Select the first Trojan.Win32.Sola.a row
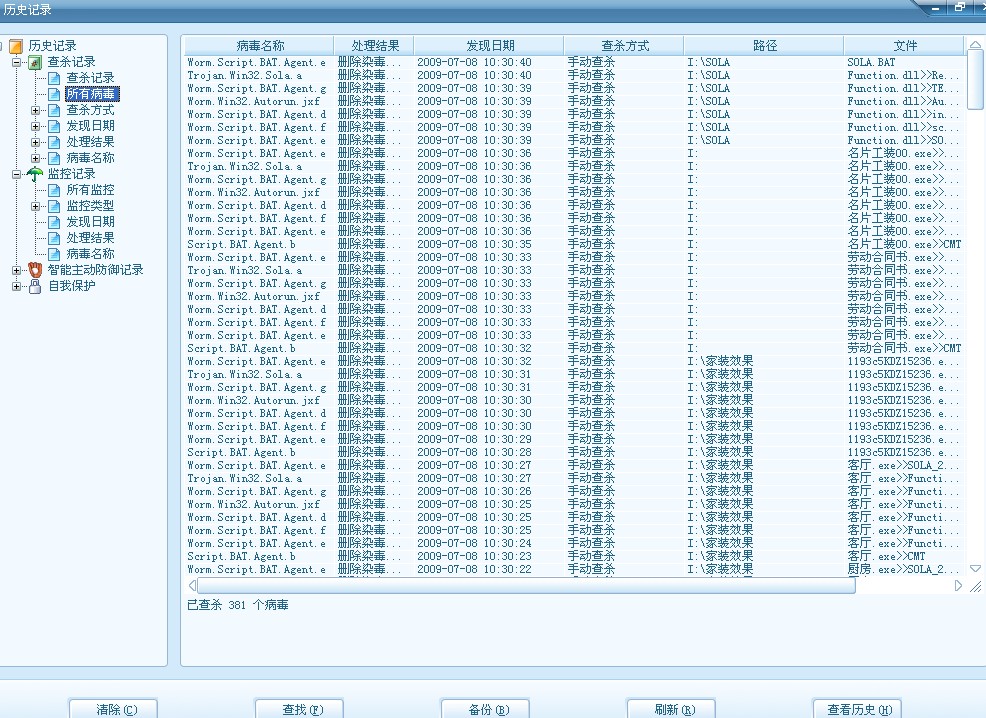986x718 pixels. pyautogui.click(x=244, y=75)
